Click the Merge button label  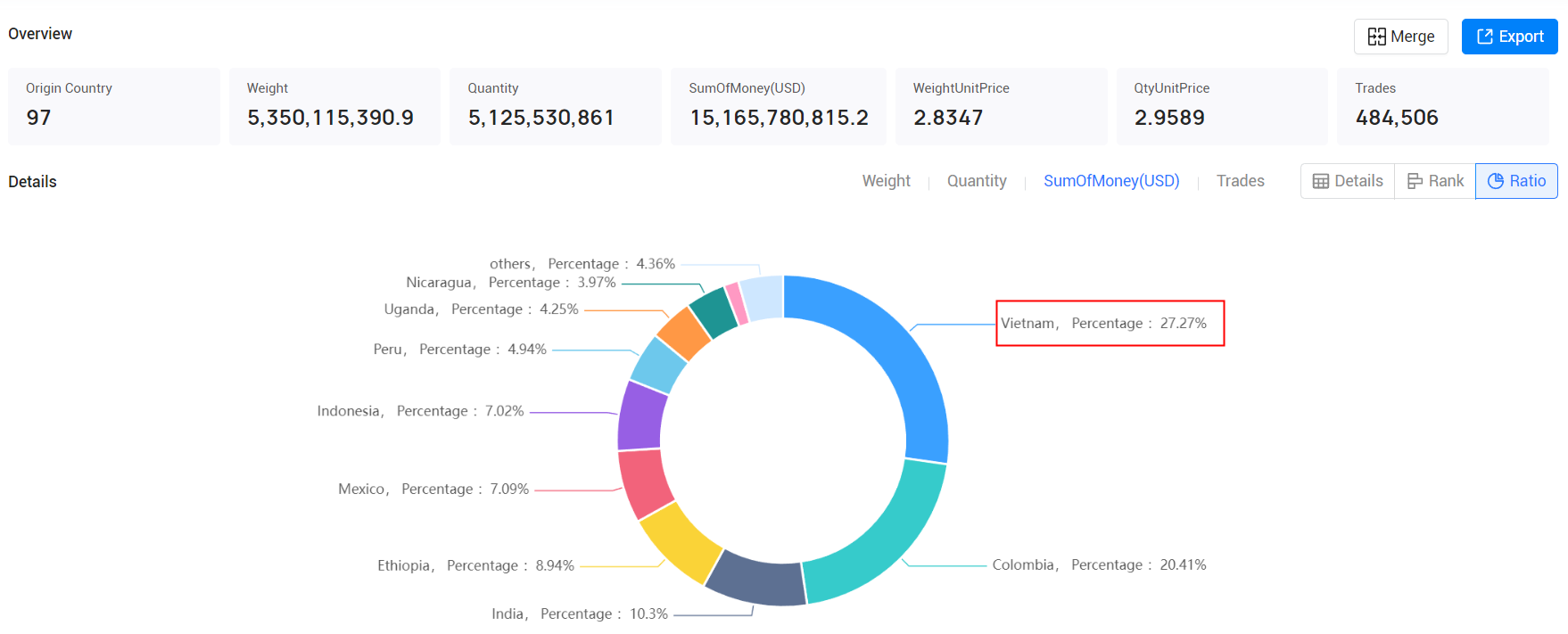pyautogui.click(x=1412, y=37)
